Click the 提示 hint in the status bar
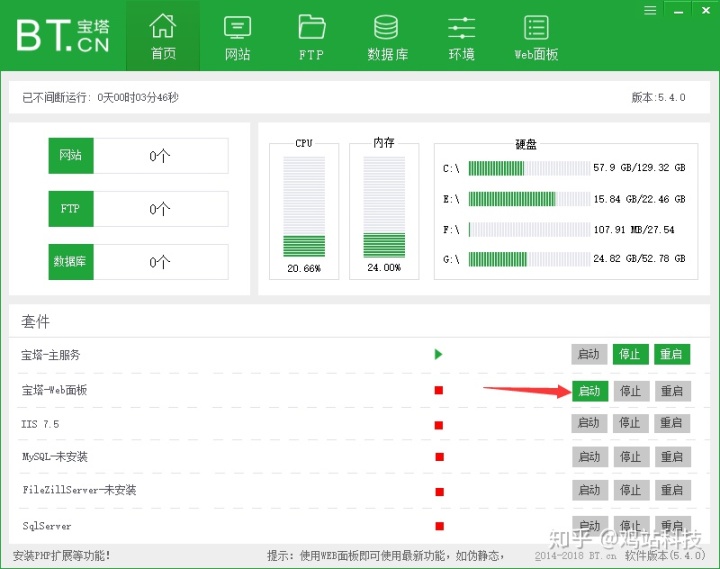720x569 pixels. tap(386, 556)
